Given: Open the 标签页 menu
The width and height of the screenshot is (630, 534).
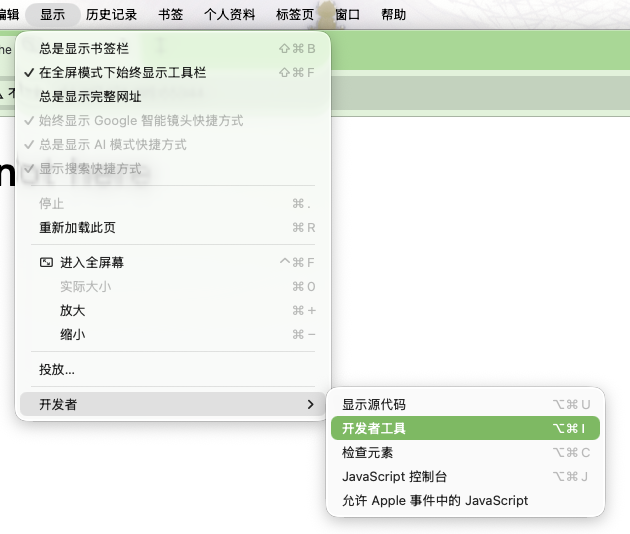Looking at the screenshot, I should point(294,15).
